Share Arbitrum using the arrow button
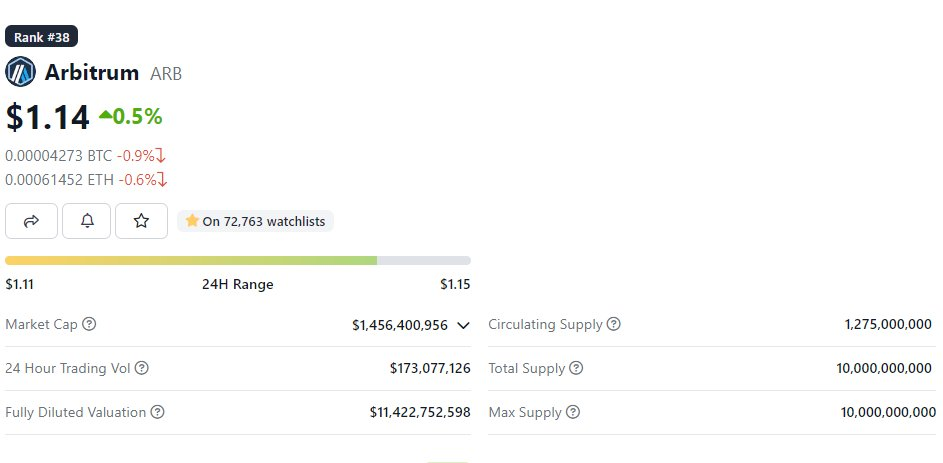This screenshot has height=463, width=943. (x=31, y=221)
